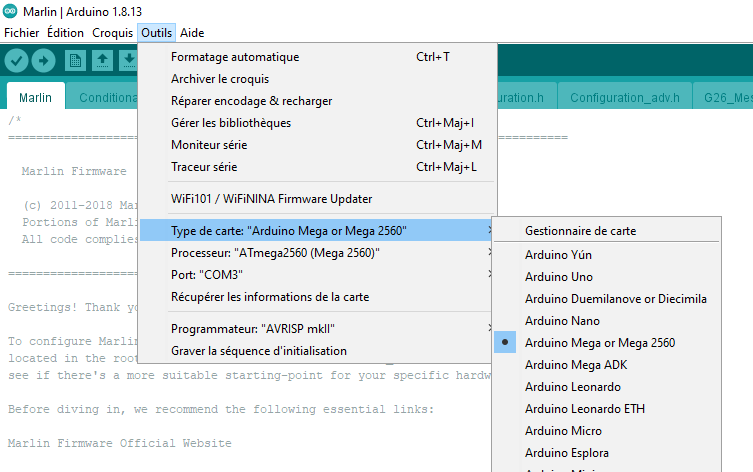Click the '(c) 2011-2018' copyright line
Screen dimensions: 753x472
click(80, 206)
